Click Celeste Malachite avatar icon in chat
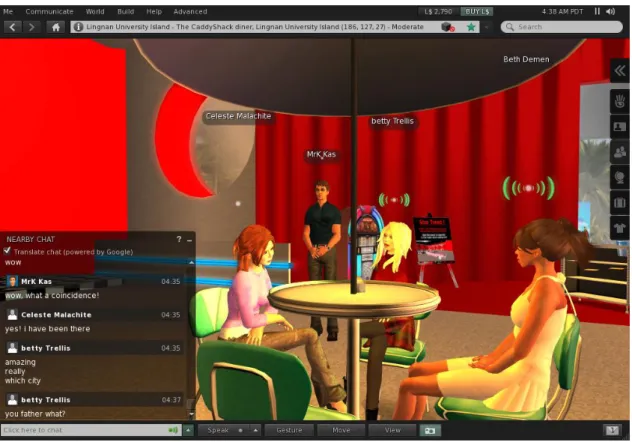Screen dimensions: 632x442 point(12,315)
